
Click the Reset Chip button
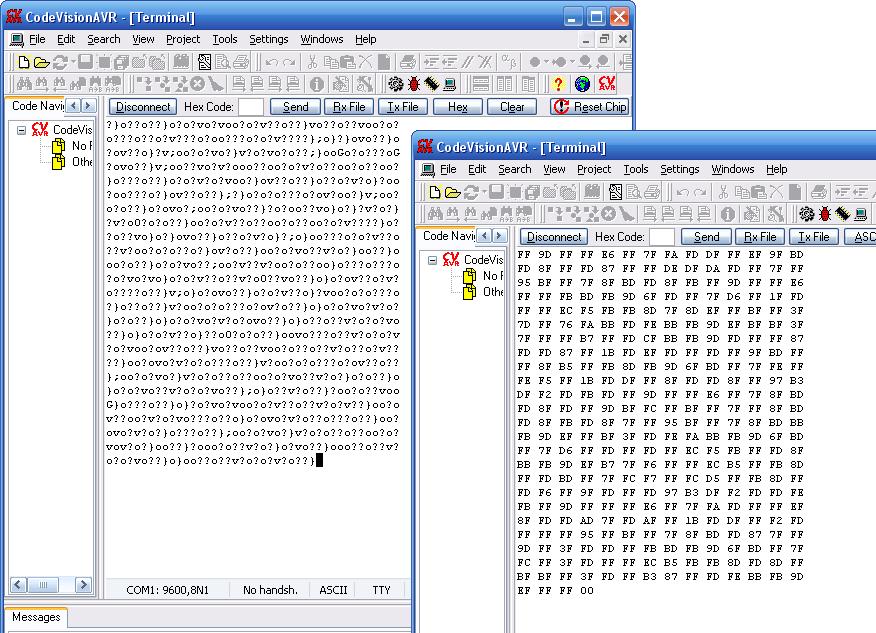(590, 107)
